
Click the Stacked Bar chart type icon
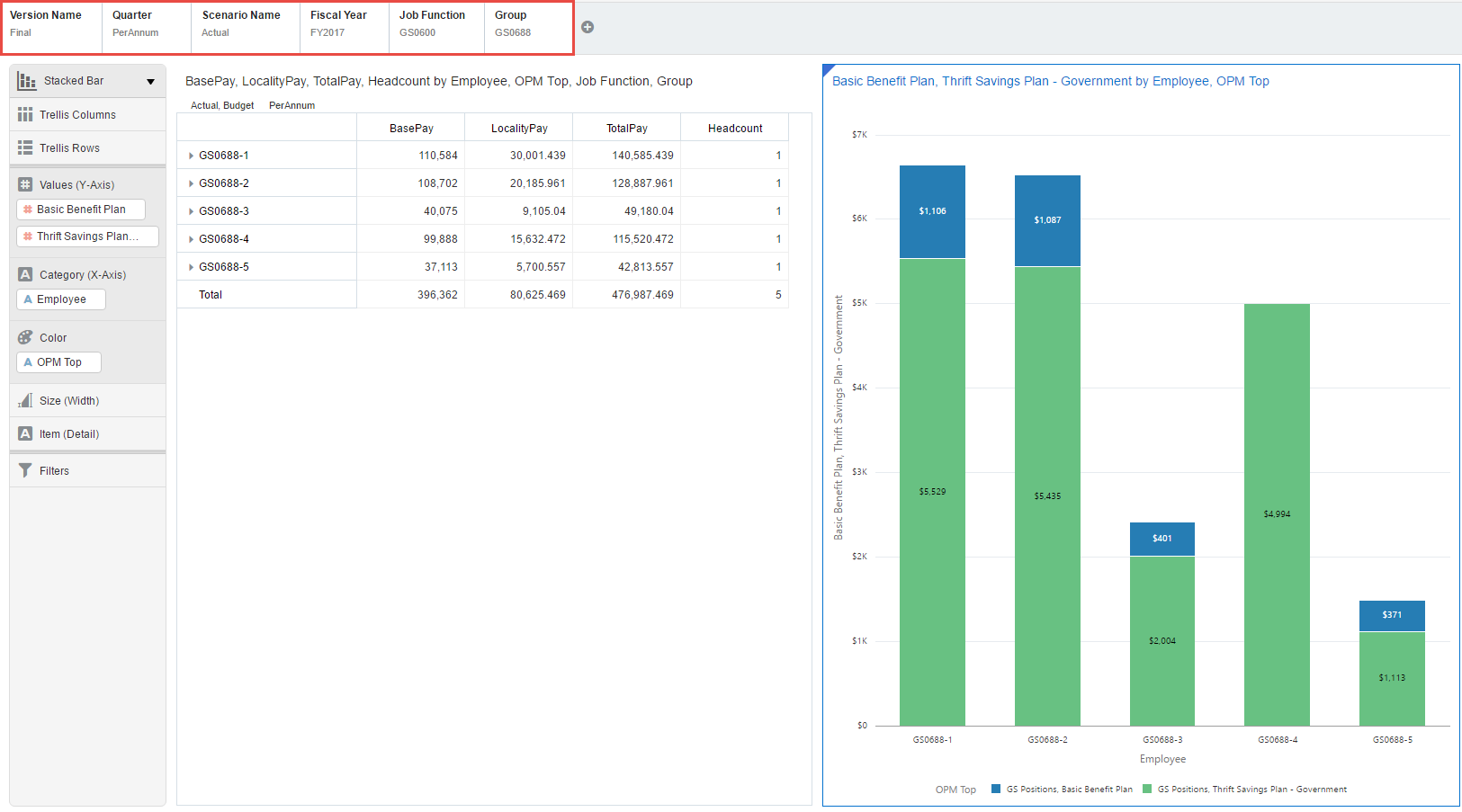(27, 81)
